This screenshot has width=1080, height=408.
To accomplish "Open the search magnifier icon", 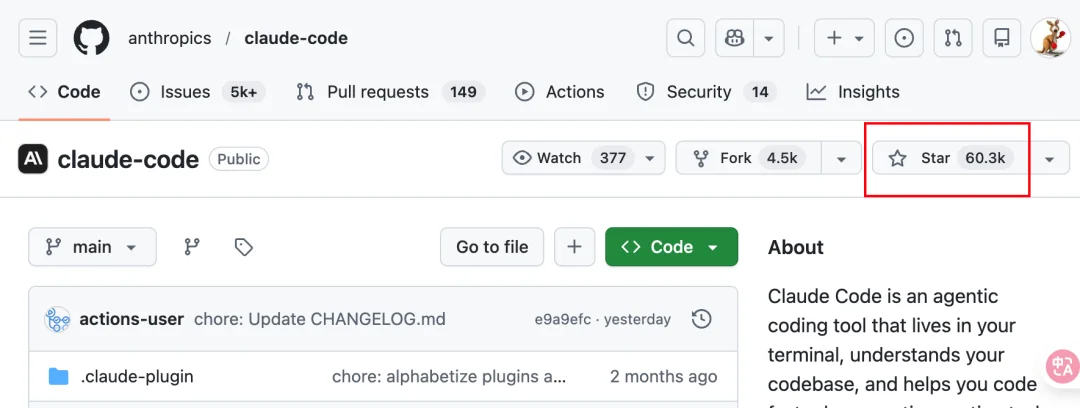I will tap(685, 38).
